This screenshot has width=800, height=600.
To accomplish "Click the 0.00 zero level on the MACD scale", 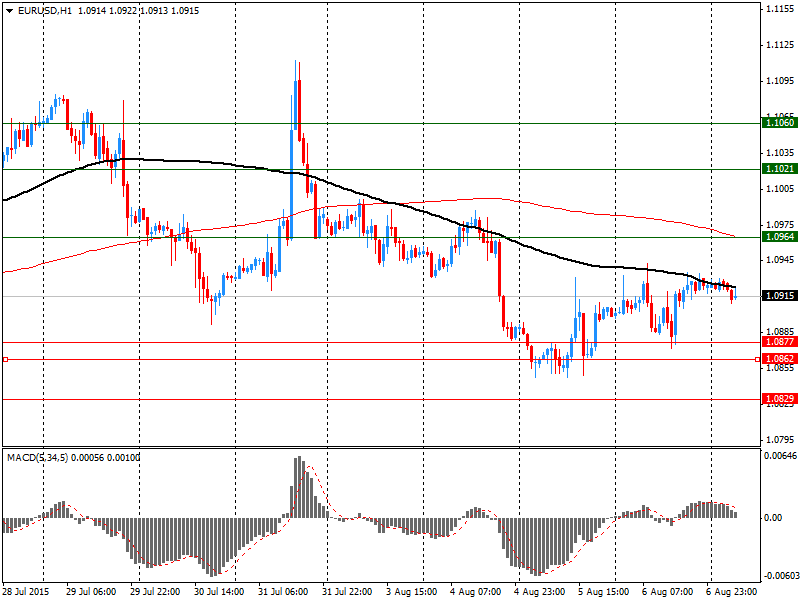I will click(x=773, y=518).
